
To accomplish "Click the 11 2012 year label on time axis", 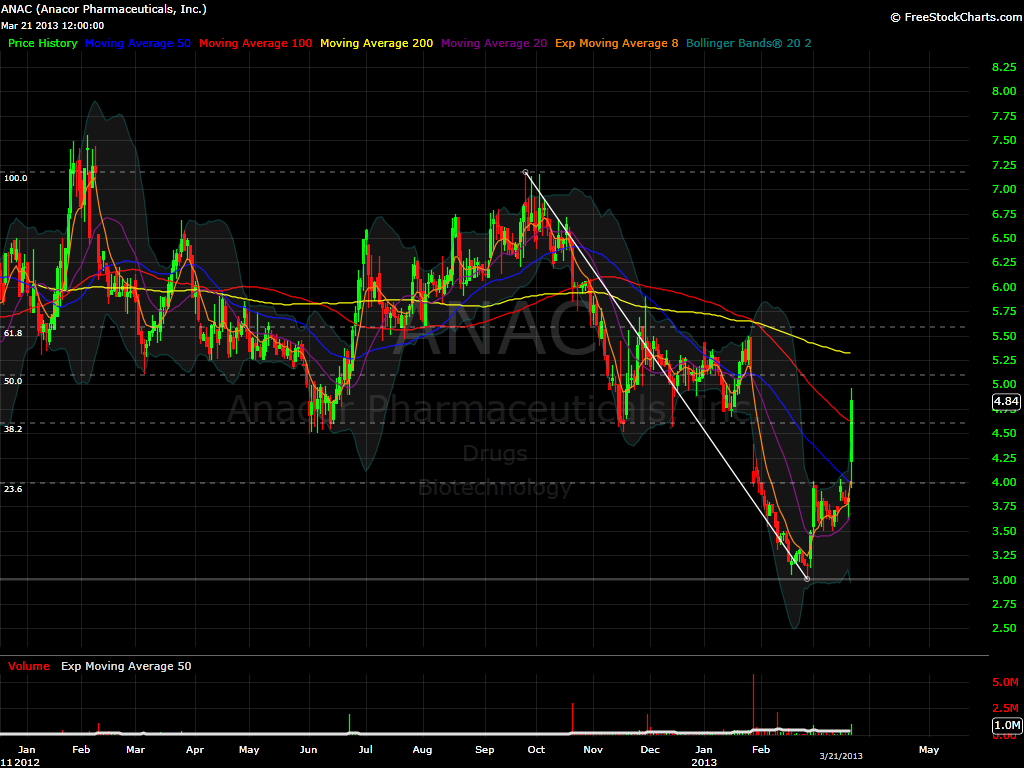I will (20, 762).
